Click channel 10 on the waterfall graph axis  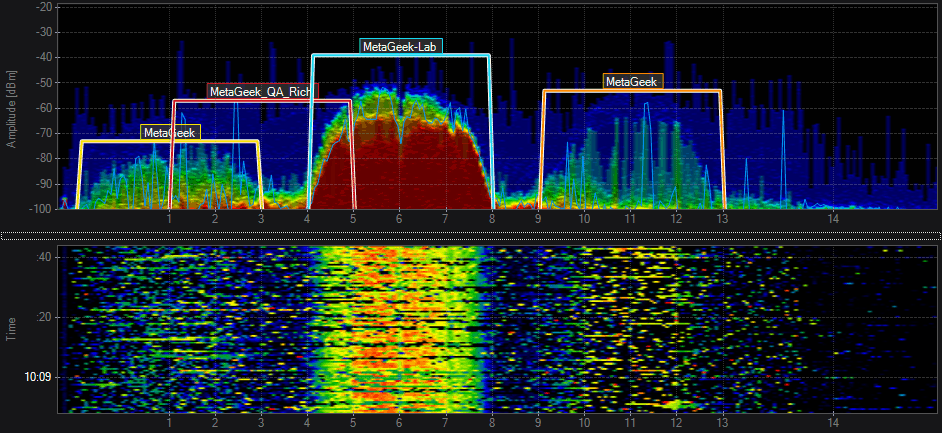584,423
